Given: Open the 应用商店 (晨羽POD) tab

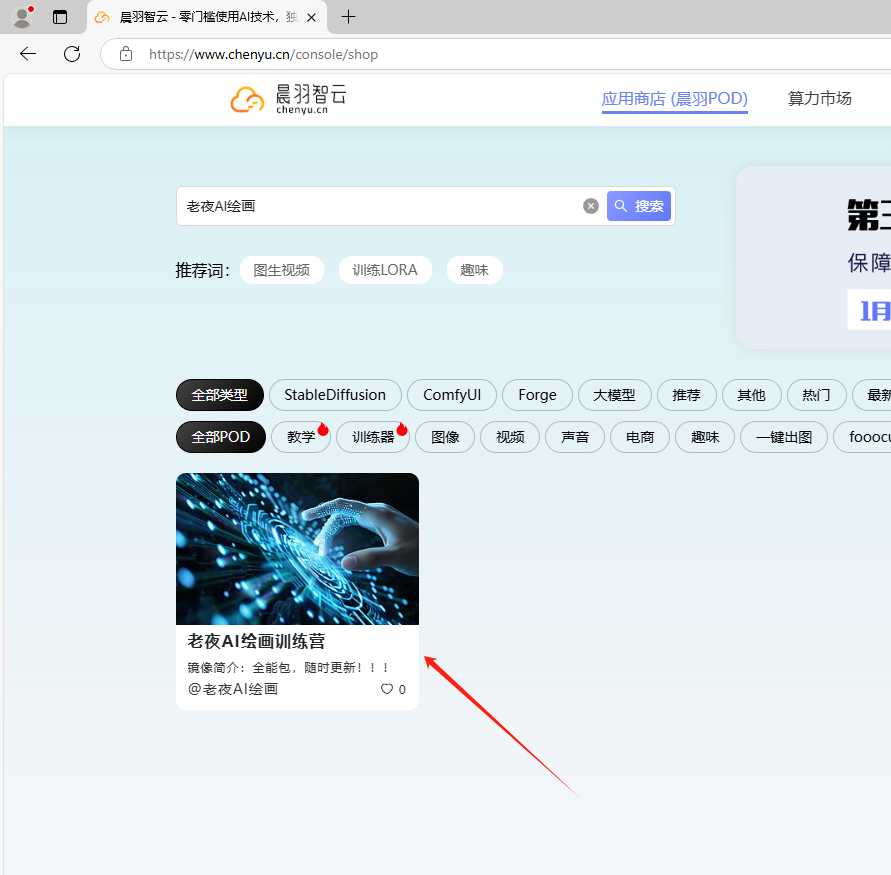Looking at the screenshot, I should 674,98.
